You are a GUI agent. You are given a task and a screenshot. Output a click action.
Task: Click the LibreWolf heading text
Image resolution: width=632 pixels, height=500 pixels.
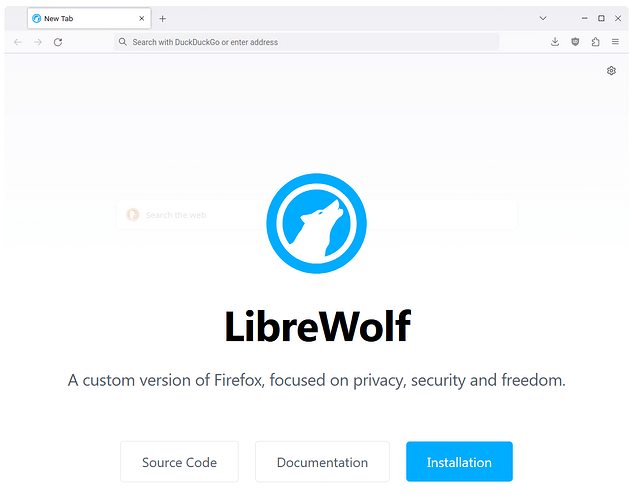click(x=318, y=326)
